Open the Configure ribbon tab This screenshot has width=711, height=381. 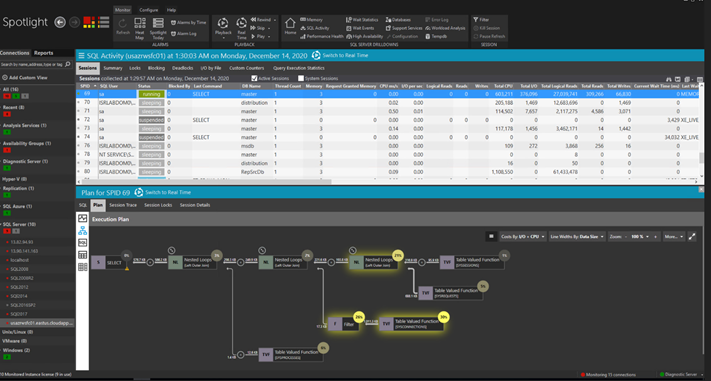(149, 10)
